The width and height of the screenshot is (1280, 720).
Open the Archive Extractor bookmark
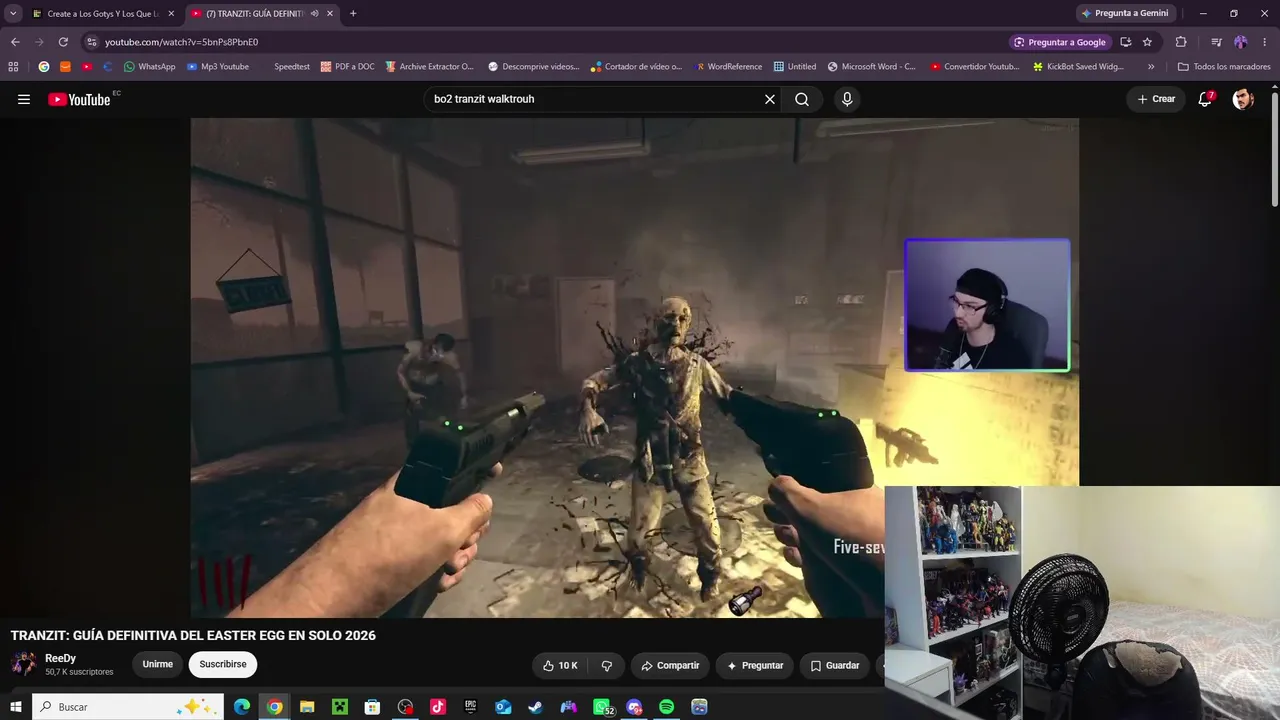[430, 67]
